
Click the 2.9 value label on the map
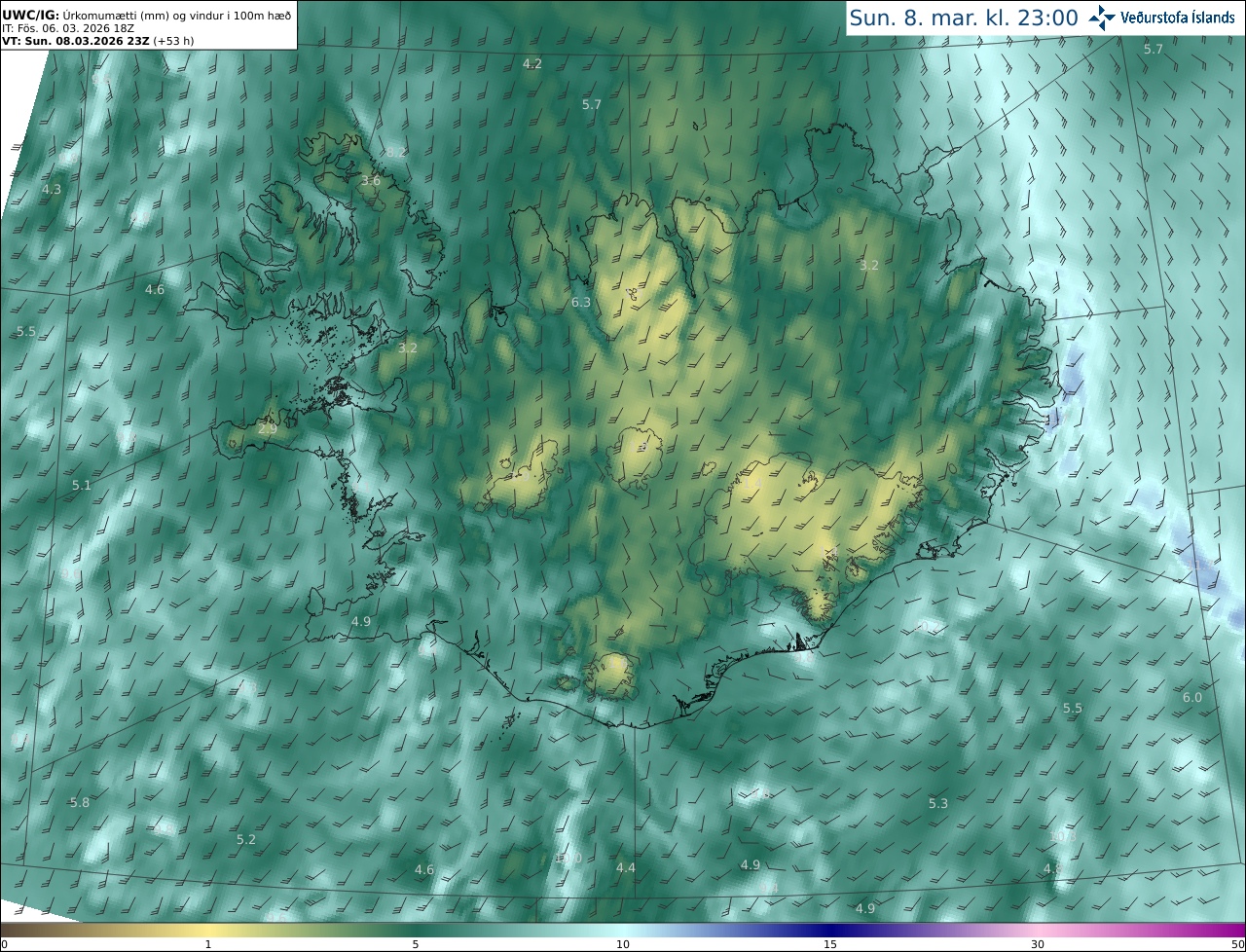pyautogui.click(x=268, y=428)
